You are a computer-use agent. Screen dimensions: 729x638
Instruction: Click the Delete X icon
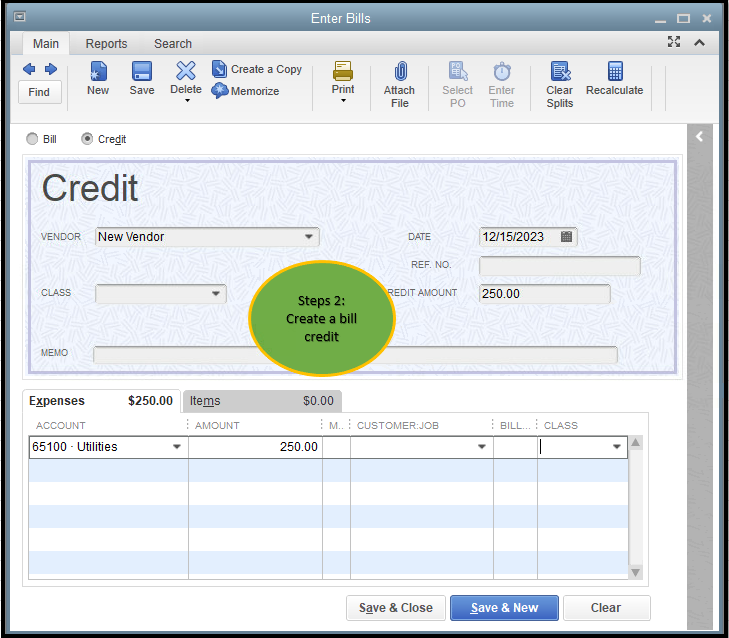coord(186,71)
